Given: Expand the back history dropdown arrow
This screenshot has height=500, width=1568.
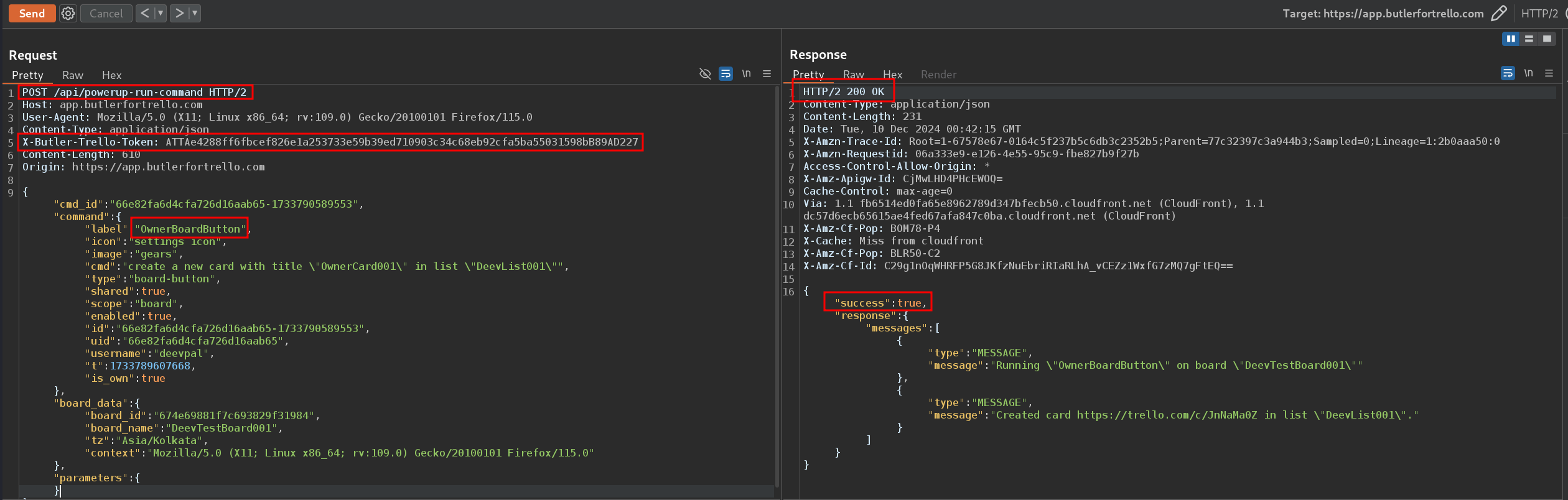Looking at the screenshot, I should [160, 13].
